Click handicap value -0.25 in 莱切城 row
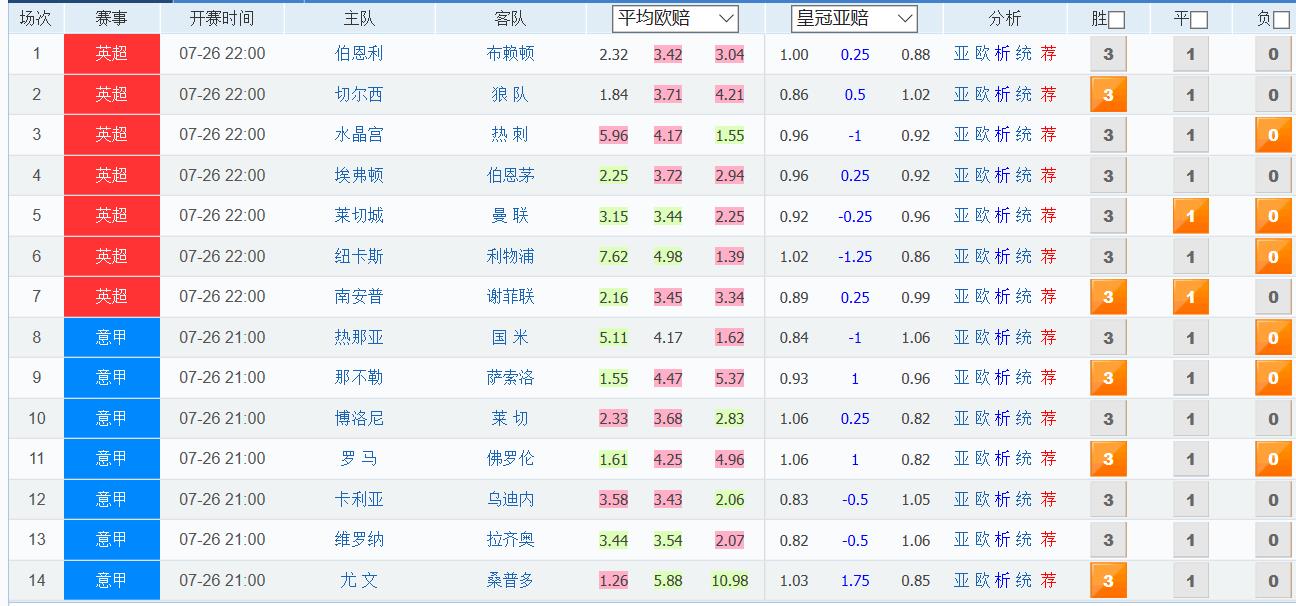This screenshot has height=606, width=1296. click(855, 216)
